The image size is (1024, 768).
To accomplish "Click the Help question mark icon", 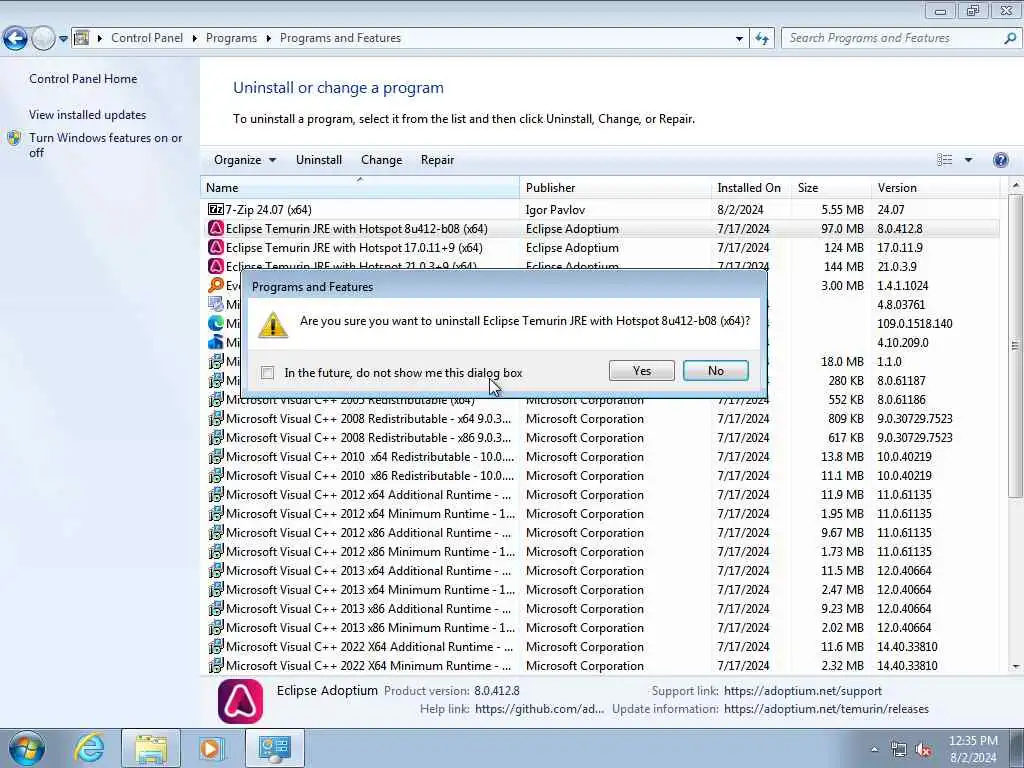I will 1000,160.
